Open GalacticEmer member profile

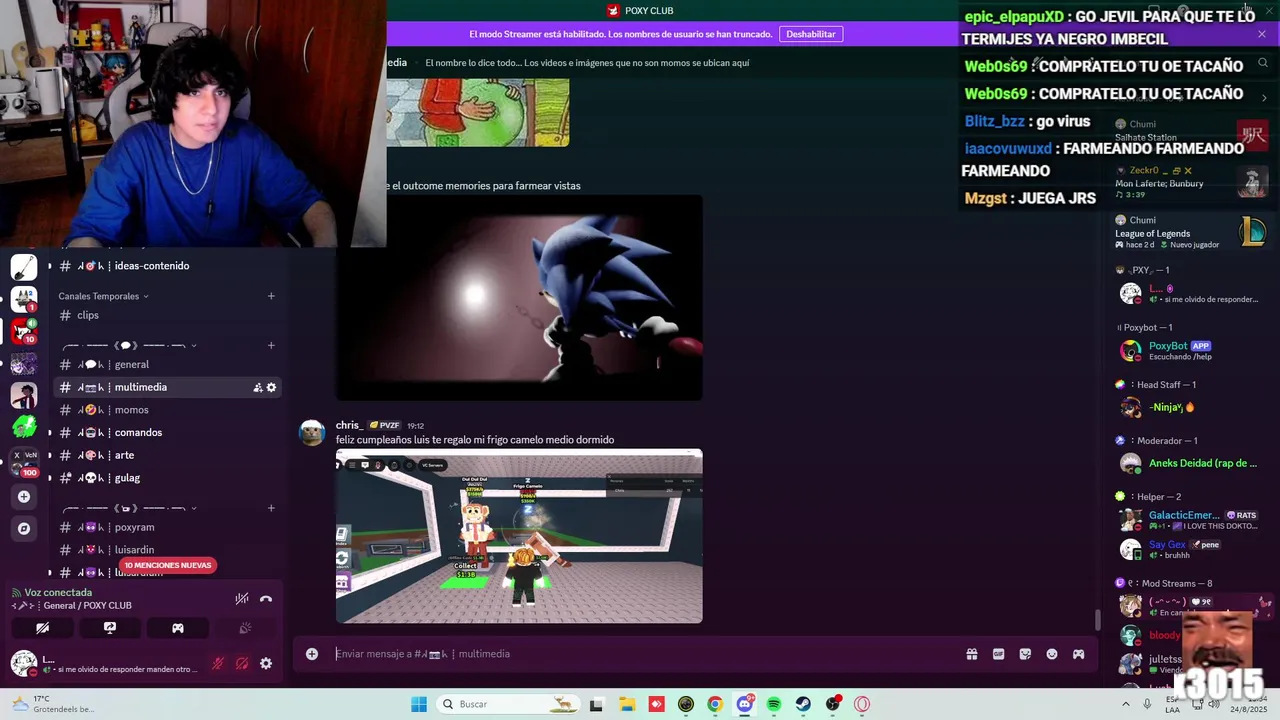click(1190, 520)
